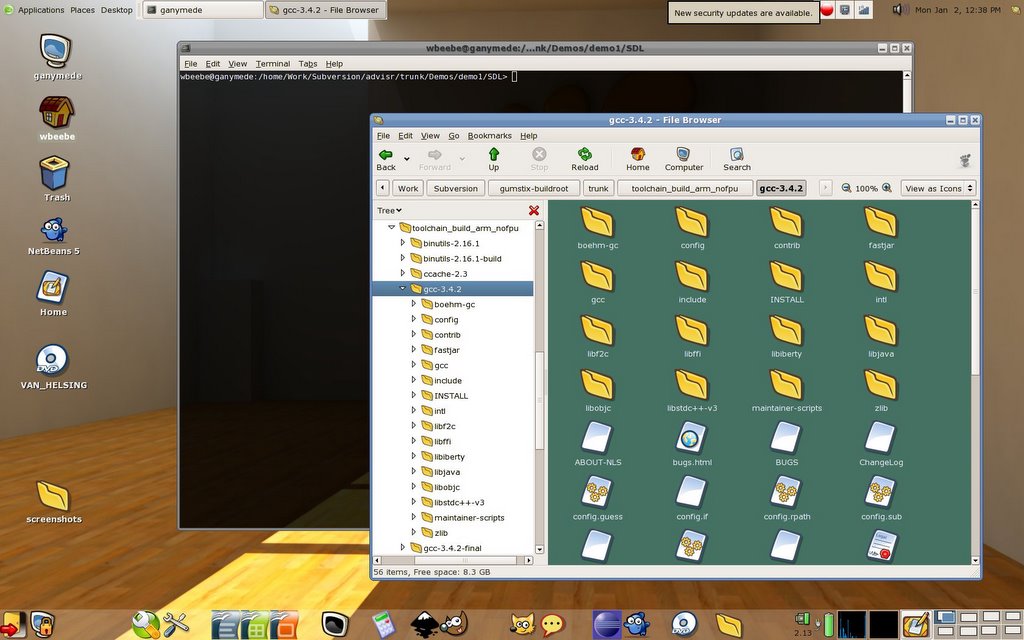Zoom in using the magnifier plus icon
The width and height of the screenshot is (1024, 640).
(886, 188)
